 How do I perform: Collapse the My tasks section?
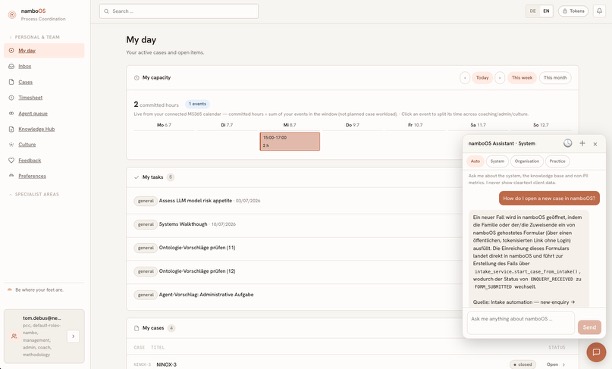[136, 177]
